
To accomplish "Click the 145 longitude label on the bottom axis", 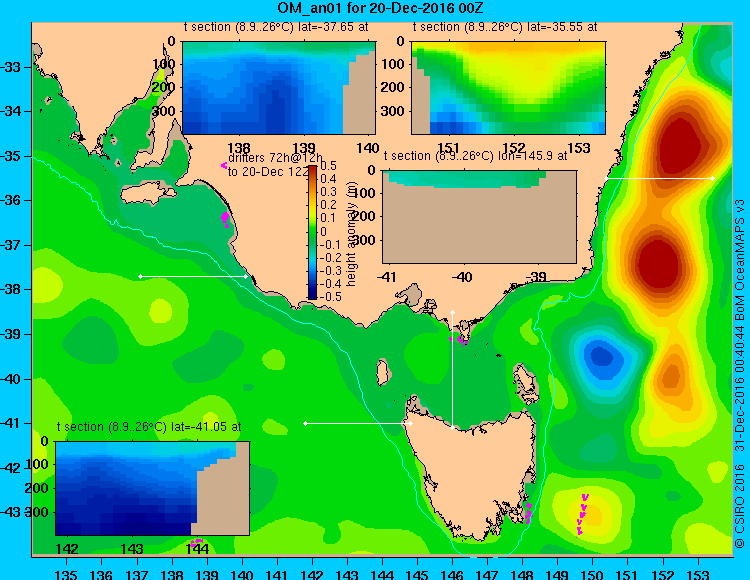I will 418,575.
